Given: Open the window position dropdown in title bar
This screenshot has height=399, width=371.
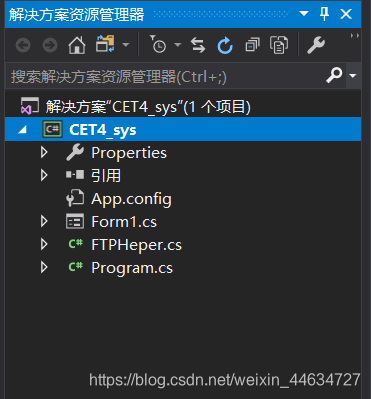Looking at the screenshot, I should click(304, 14).
